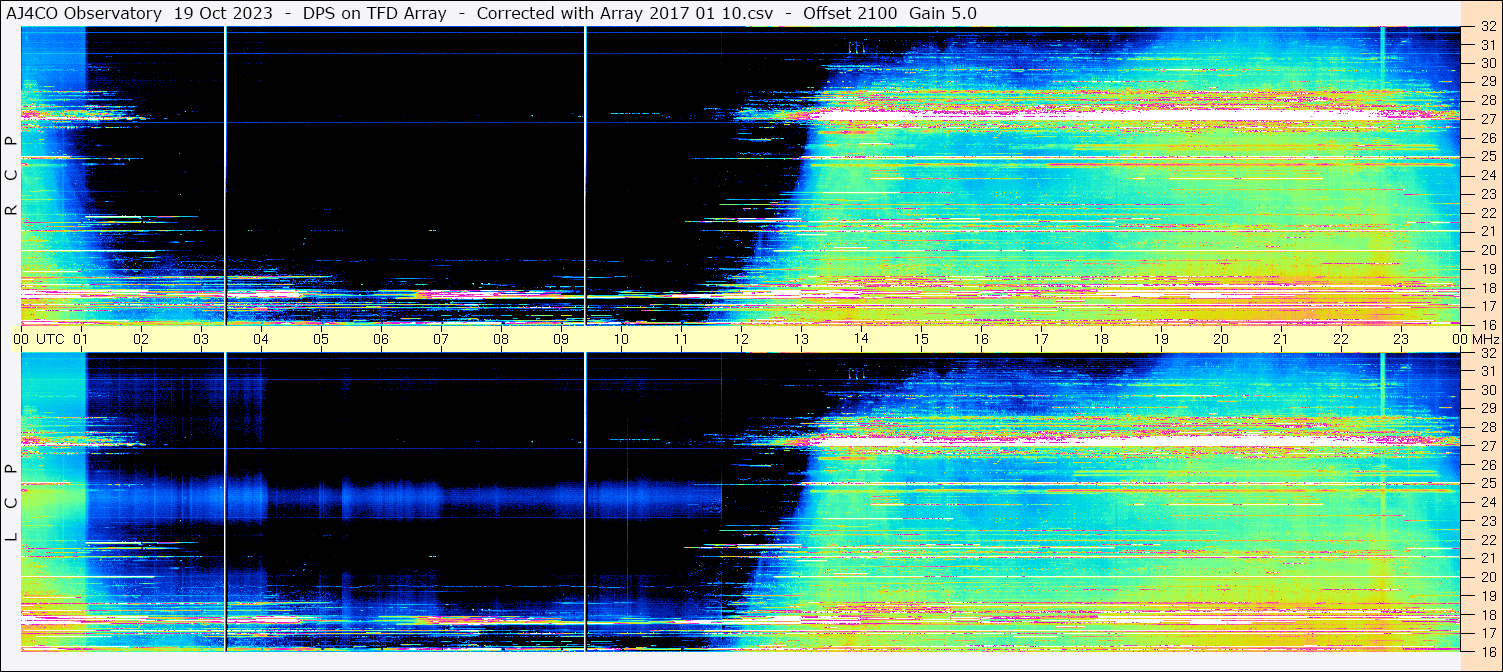Click the 12 hour mark on the UTC axis

[x=741, y=339]
